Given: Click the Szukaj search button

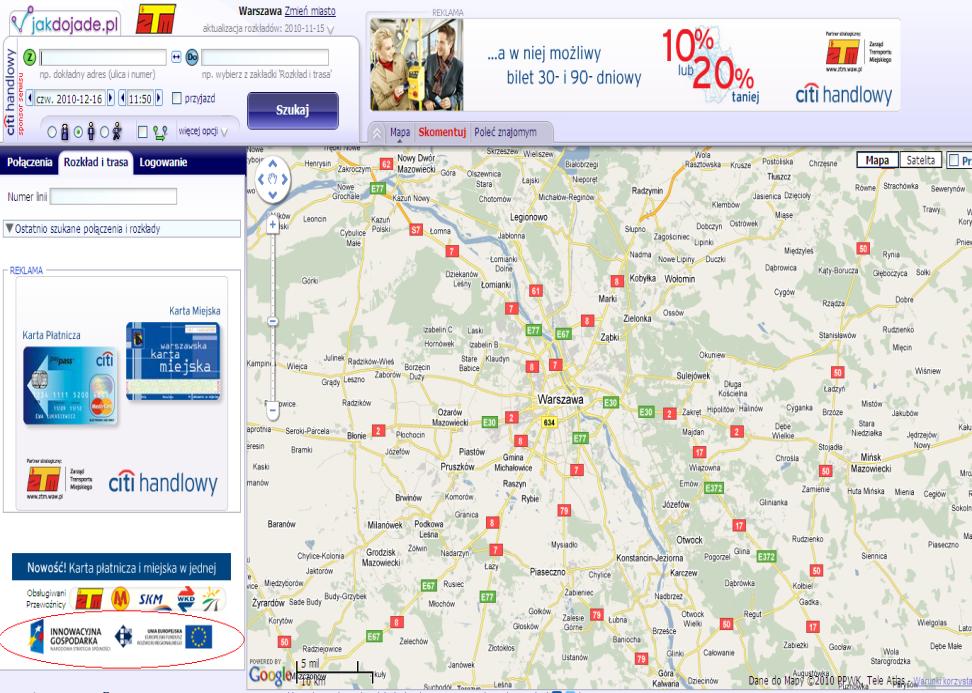Looking at the screenshot, I should click(x=293, y=110).
